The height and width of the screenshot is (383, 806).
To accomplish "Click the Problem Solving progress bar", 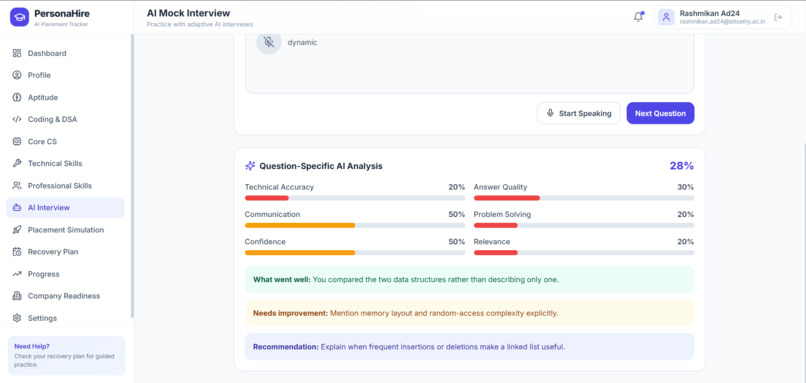I will pos(584,225).
